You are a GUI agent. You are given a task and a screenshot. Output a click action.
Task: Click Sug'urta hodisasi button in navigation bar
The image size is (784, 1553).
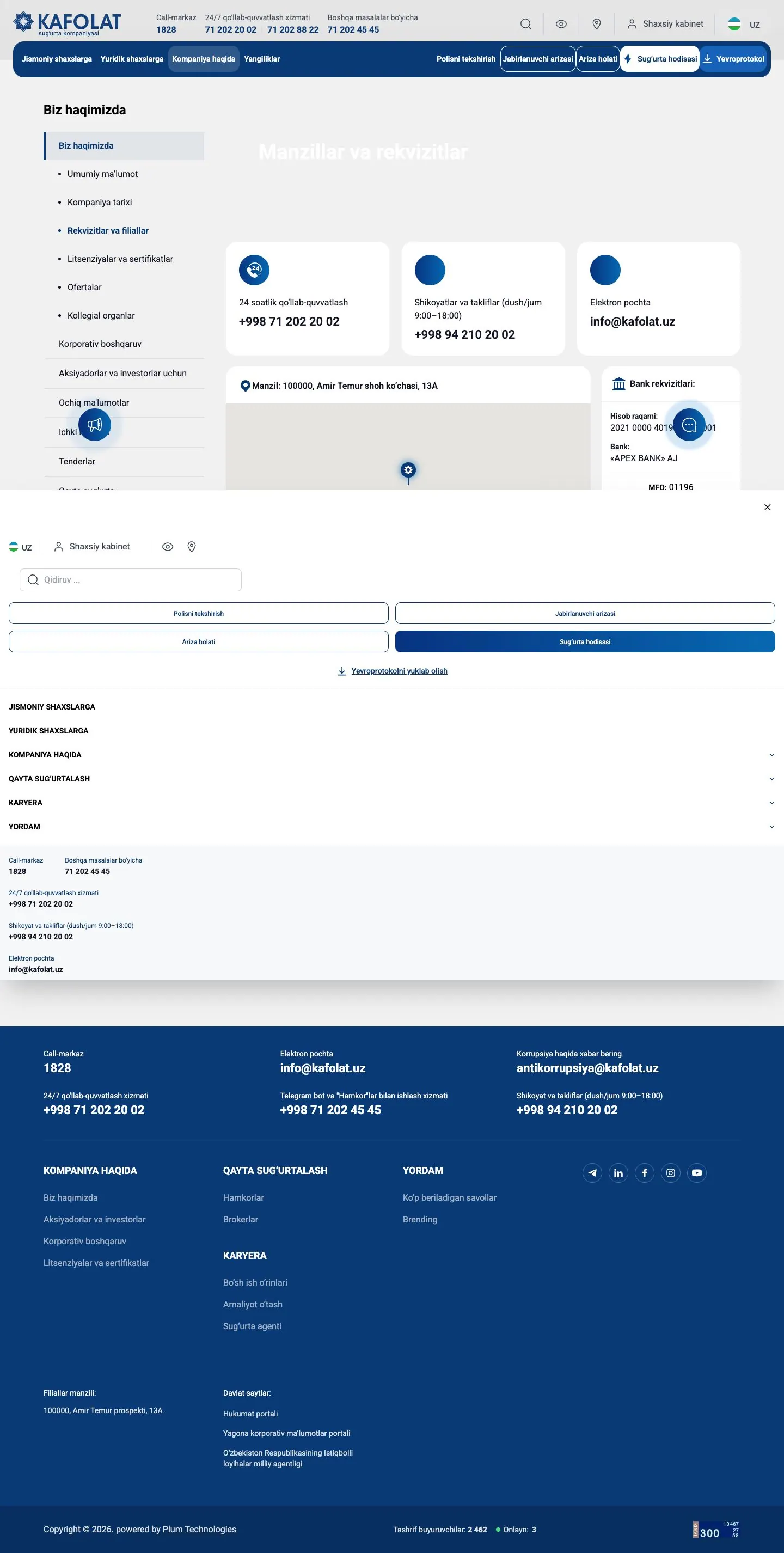(x=660, y=59)
